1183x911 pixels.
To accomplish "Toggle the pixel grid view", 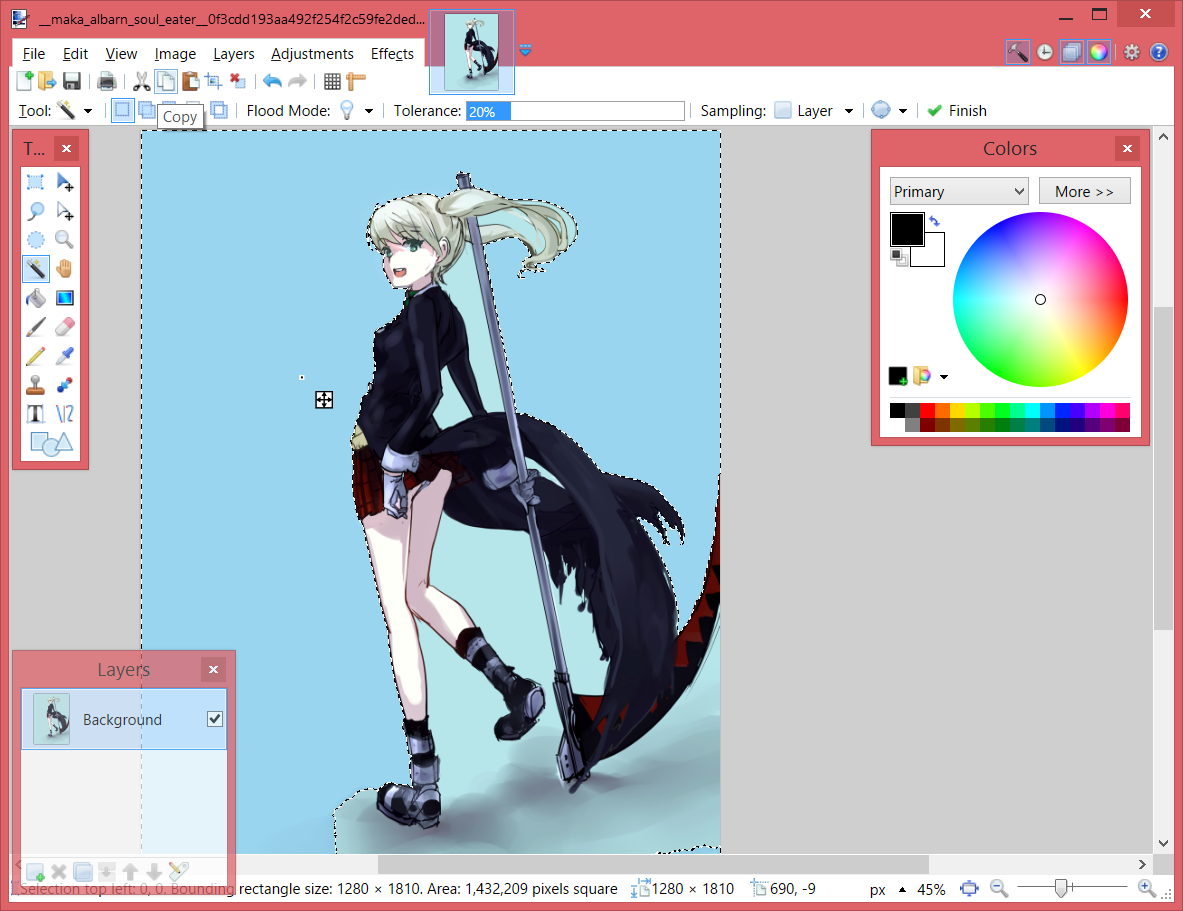I will 332,81.
